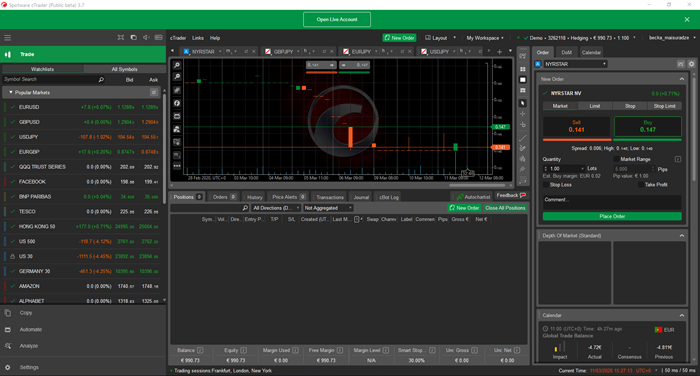
Task: Click the Feedback button
Action: point(511,195)
